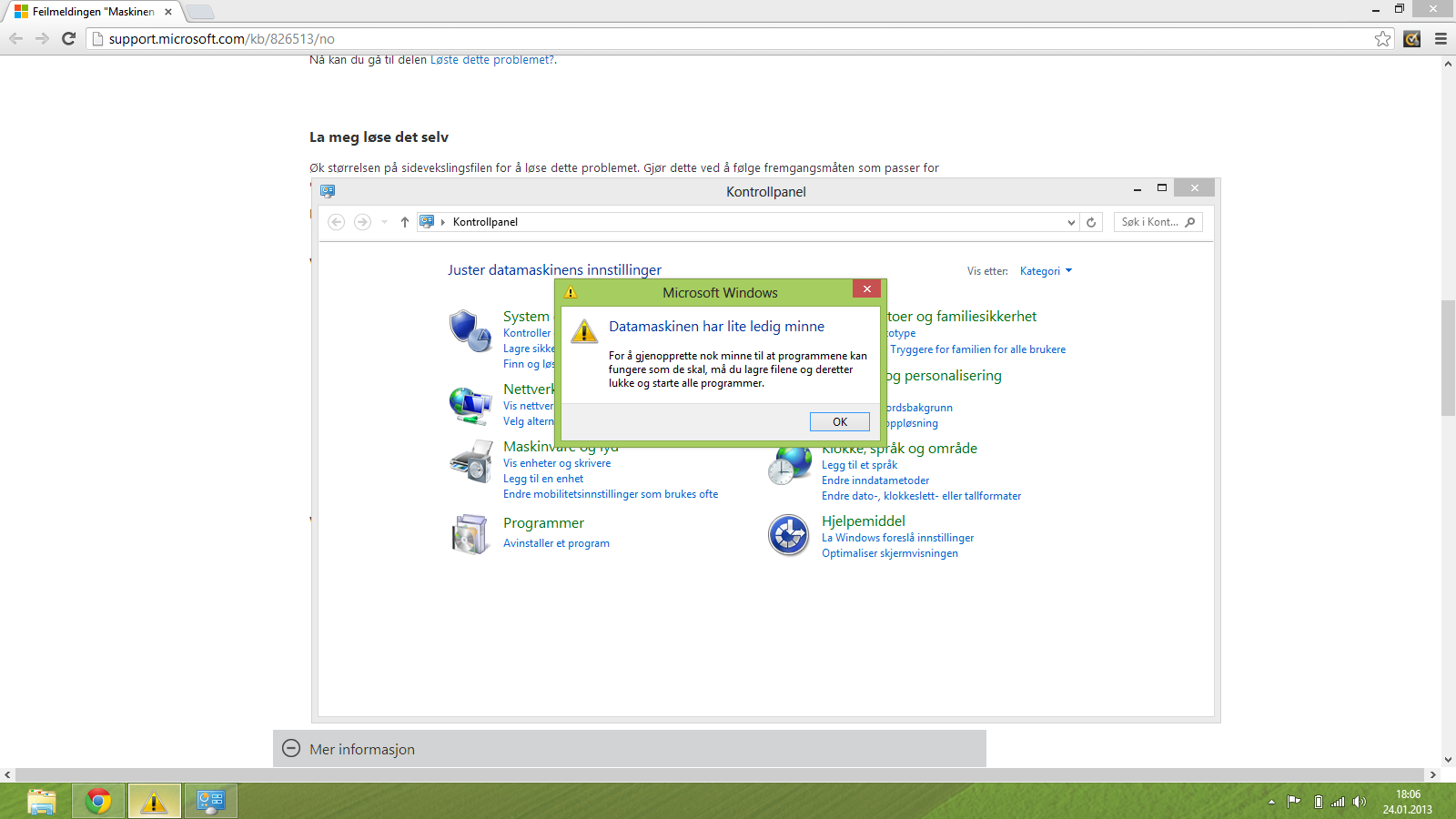Expand the 'Mer informasjon' section
The height and width of the screenshot is (819, 1456).
pyautogui.click(x=630, y=748)
